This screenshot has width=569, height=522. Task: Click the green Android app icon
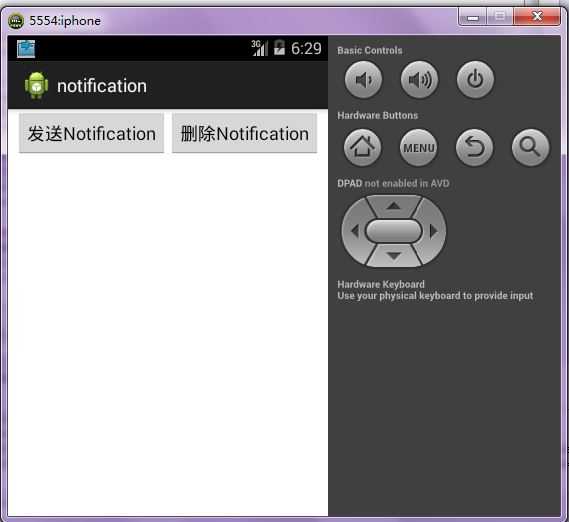click(x=36, y=86)
